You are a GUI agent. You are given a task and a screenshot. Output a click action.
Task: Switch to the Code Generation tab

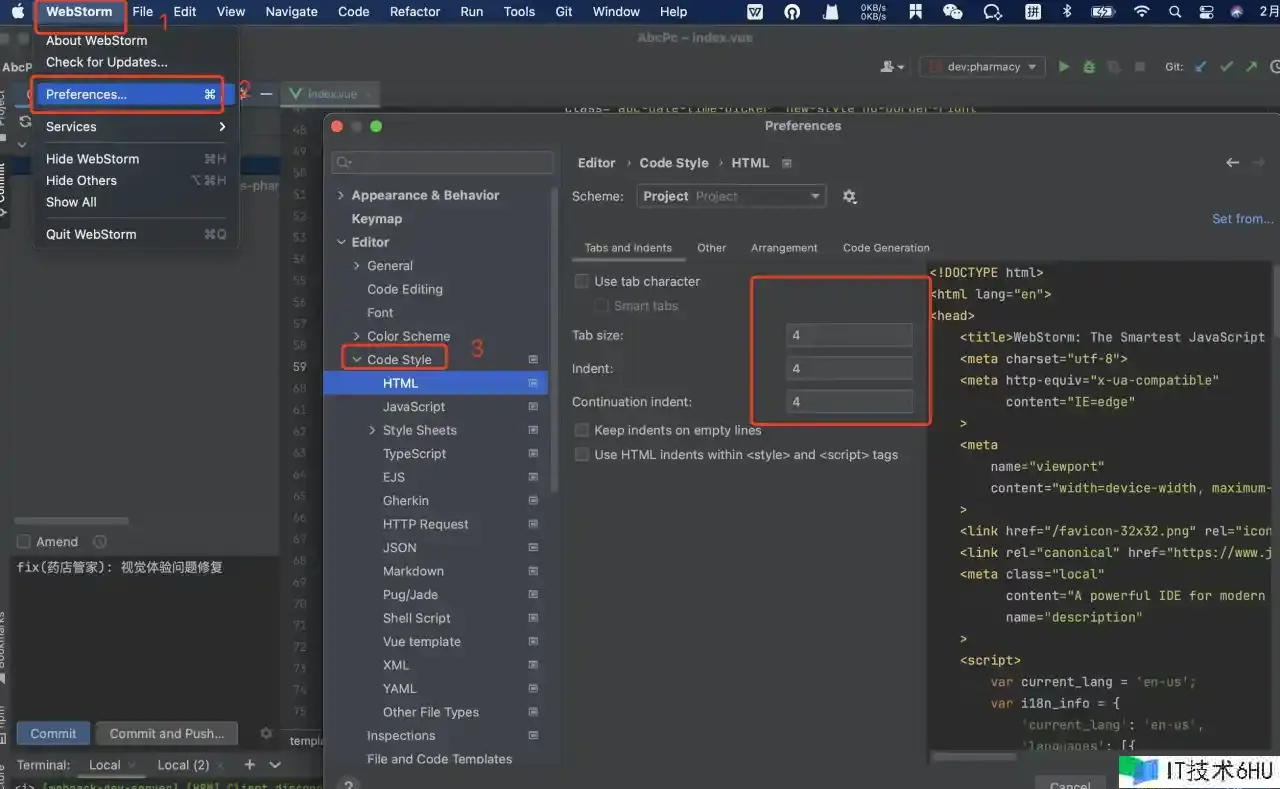click(886, 248)
